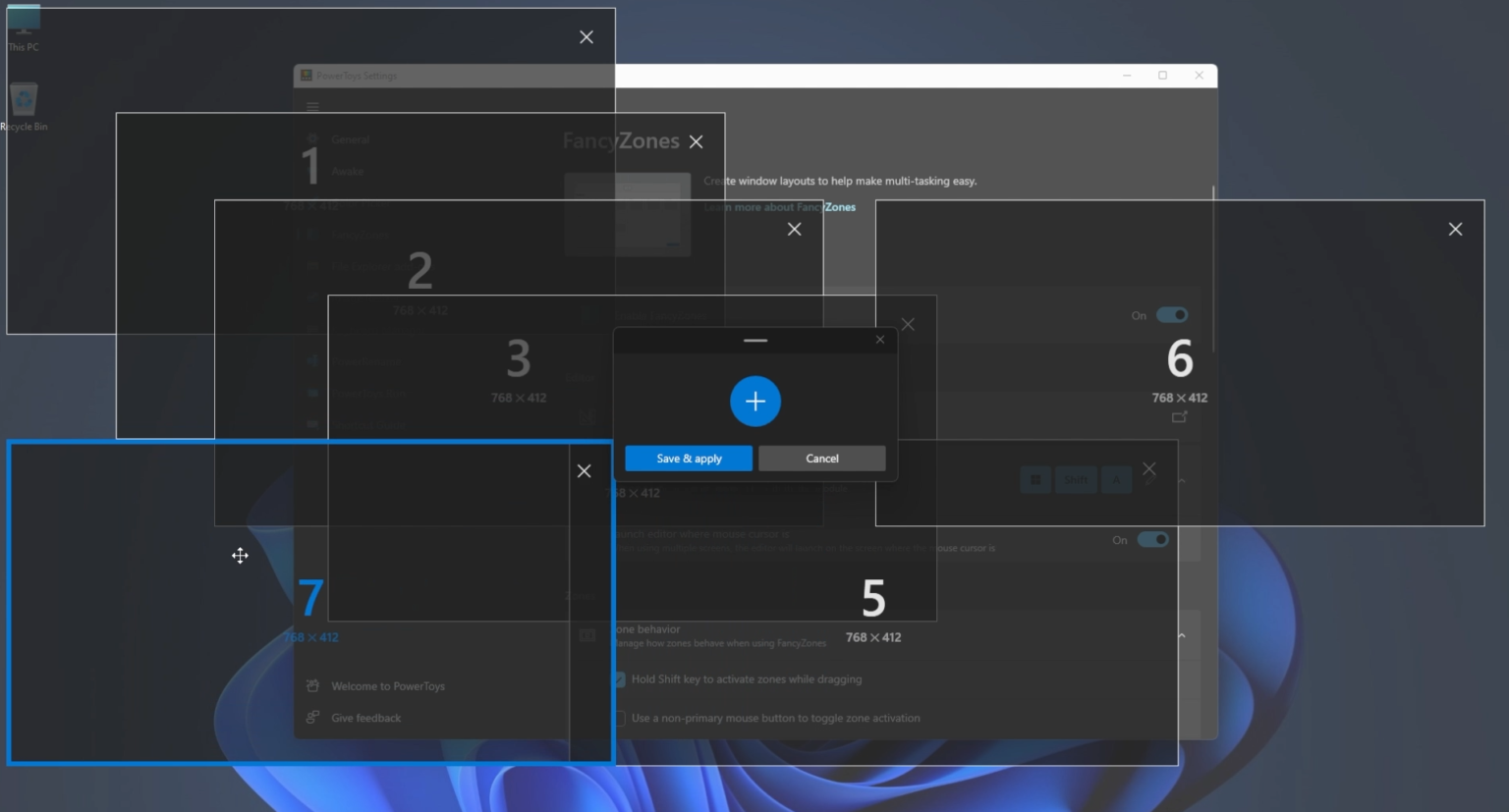This screenshot has height=812, width=1509.
Task: Click the PowerRename module icon in the sidebar
Action: (x=313, y=361)
